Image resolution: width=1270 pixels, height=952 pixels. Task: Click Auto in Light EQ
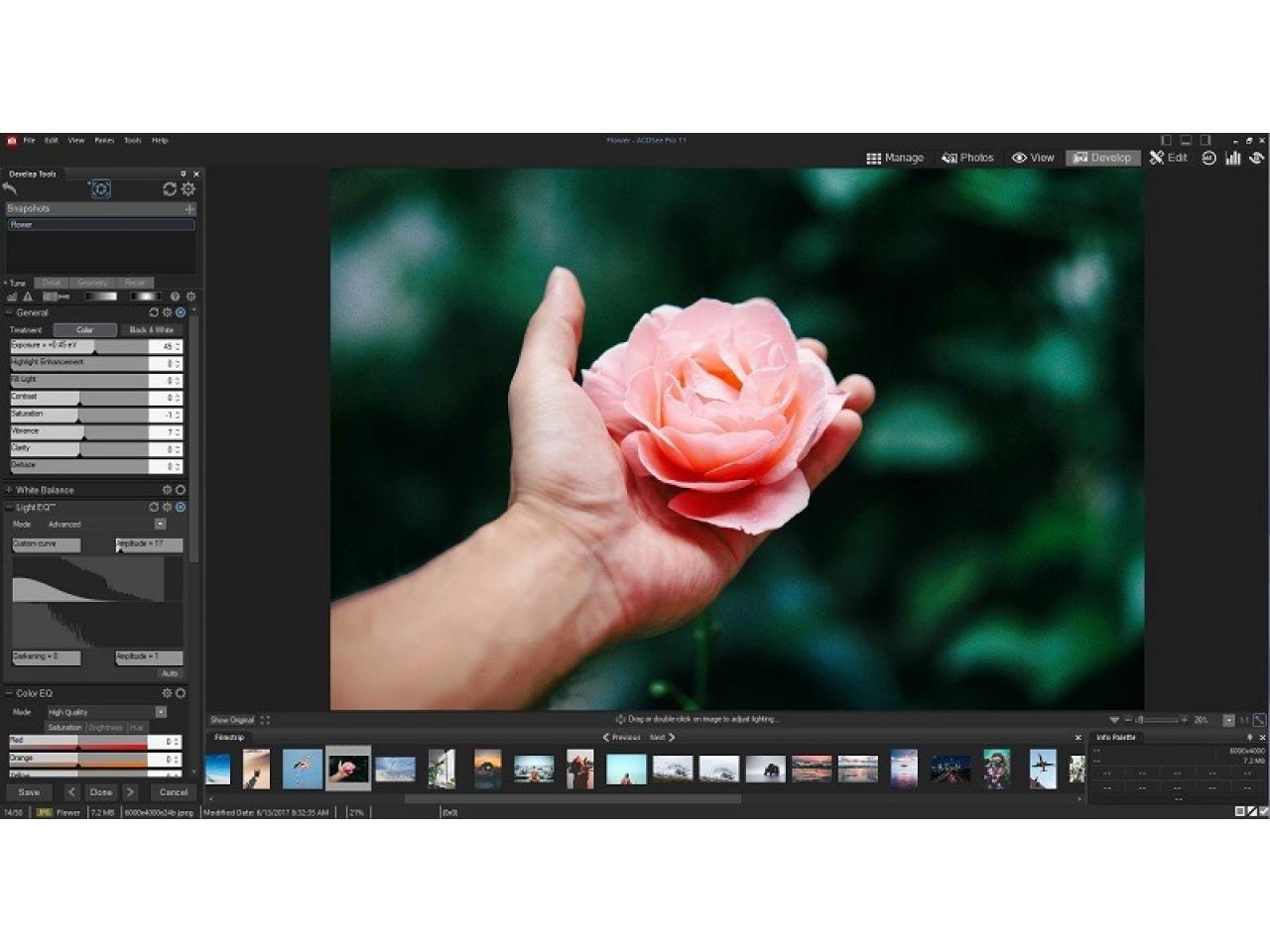coord(170,673)
